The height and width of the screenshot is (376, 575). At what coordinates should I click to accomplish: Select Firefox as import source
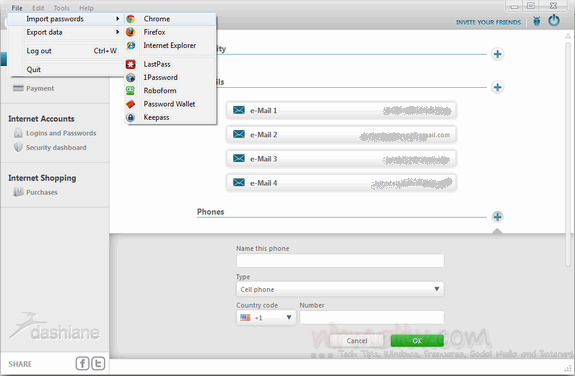[171, 32]
